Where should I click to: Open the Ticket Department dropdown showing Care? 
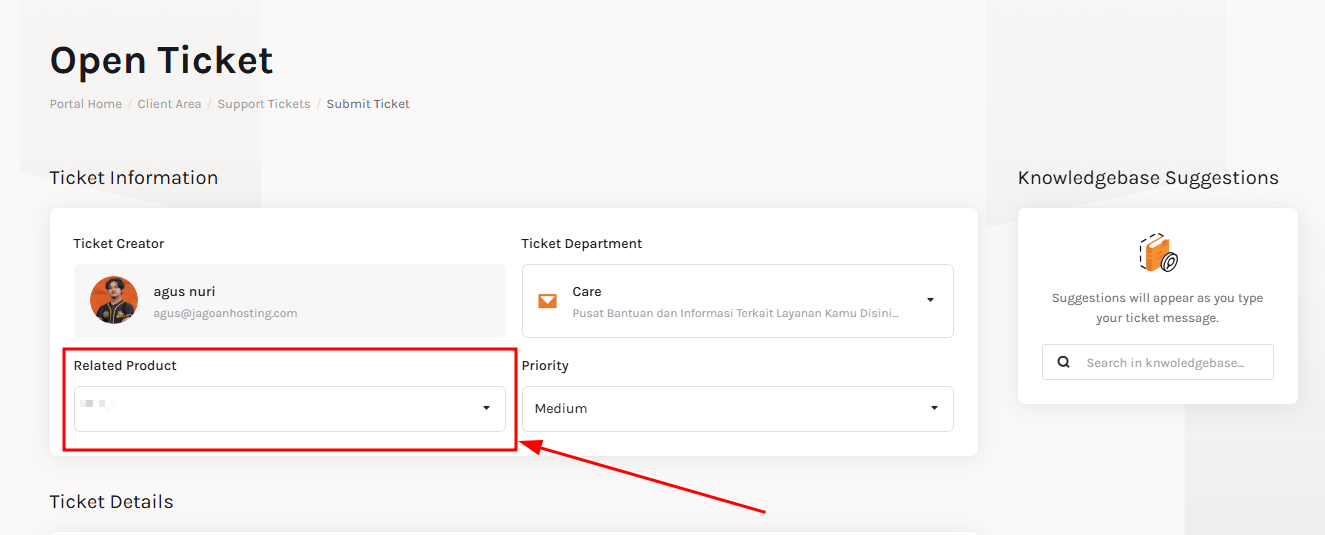pos(737,301)
